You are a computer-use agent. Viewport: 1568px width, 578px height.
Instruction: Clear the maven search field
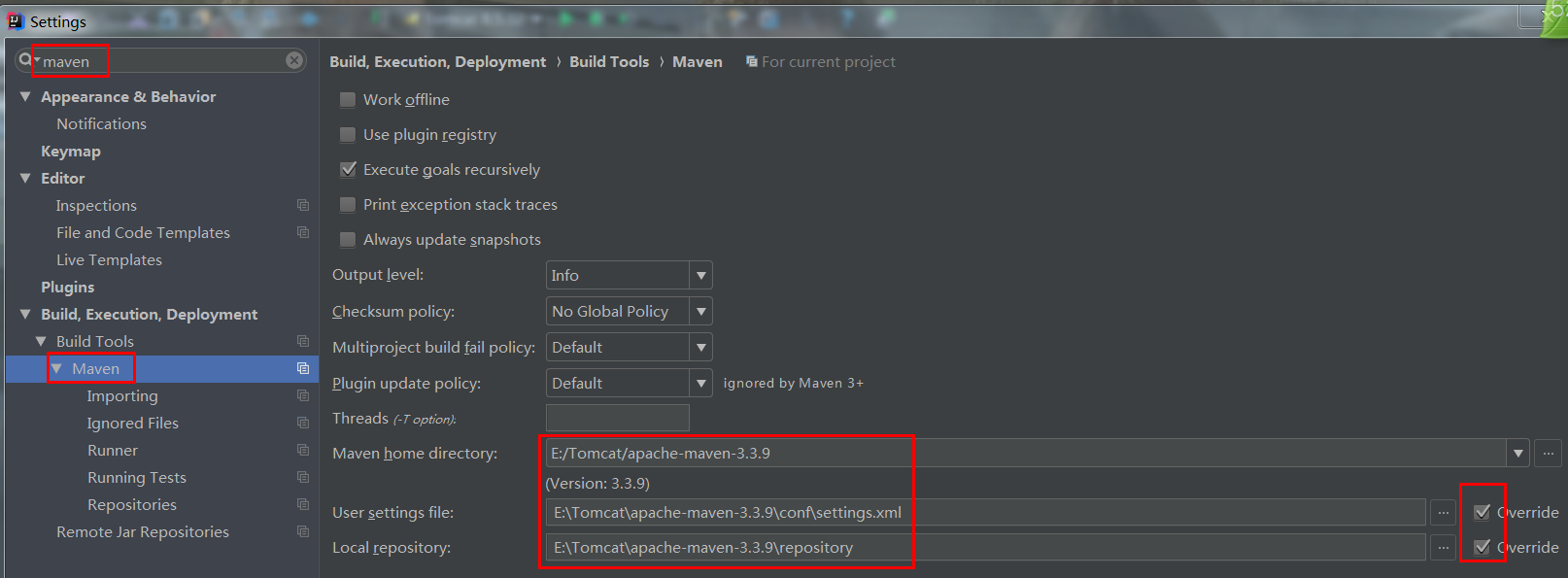pos(294,60)
